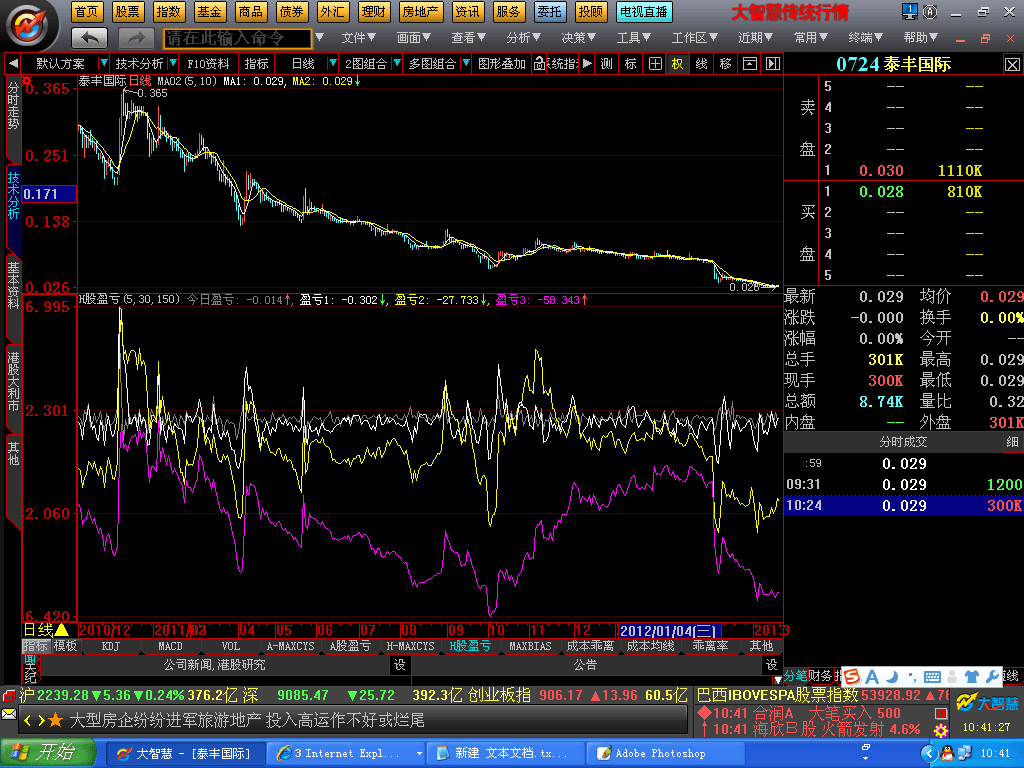Click the lock icon in the chart toolbar

click(x=539, y=63)
